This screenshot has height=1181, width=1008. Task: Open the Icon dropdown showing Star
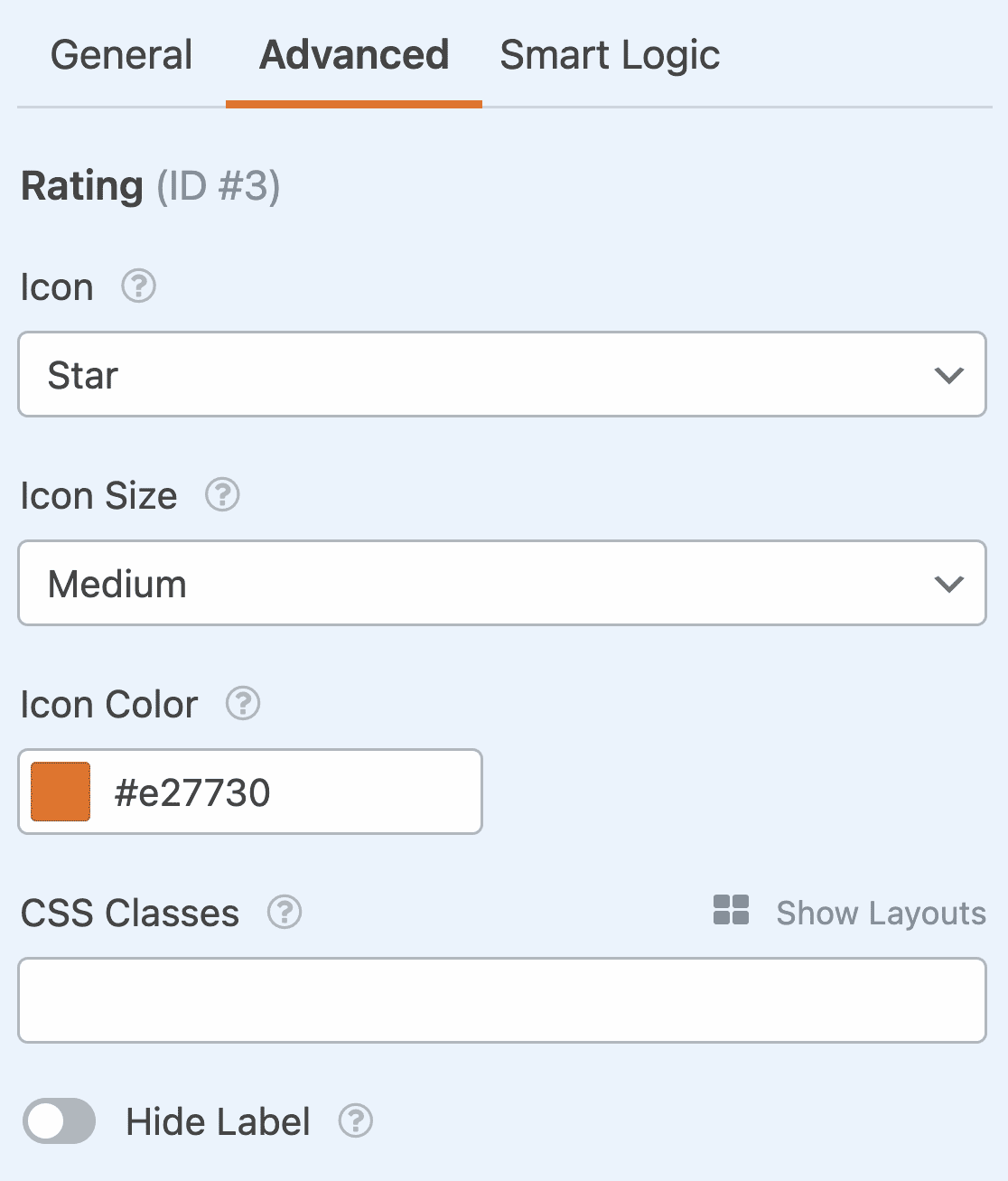click(x=502, y=374)
